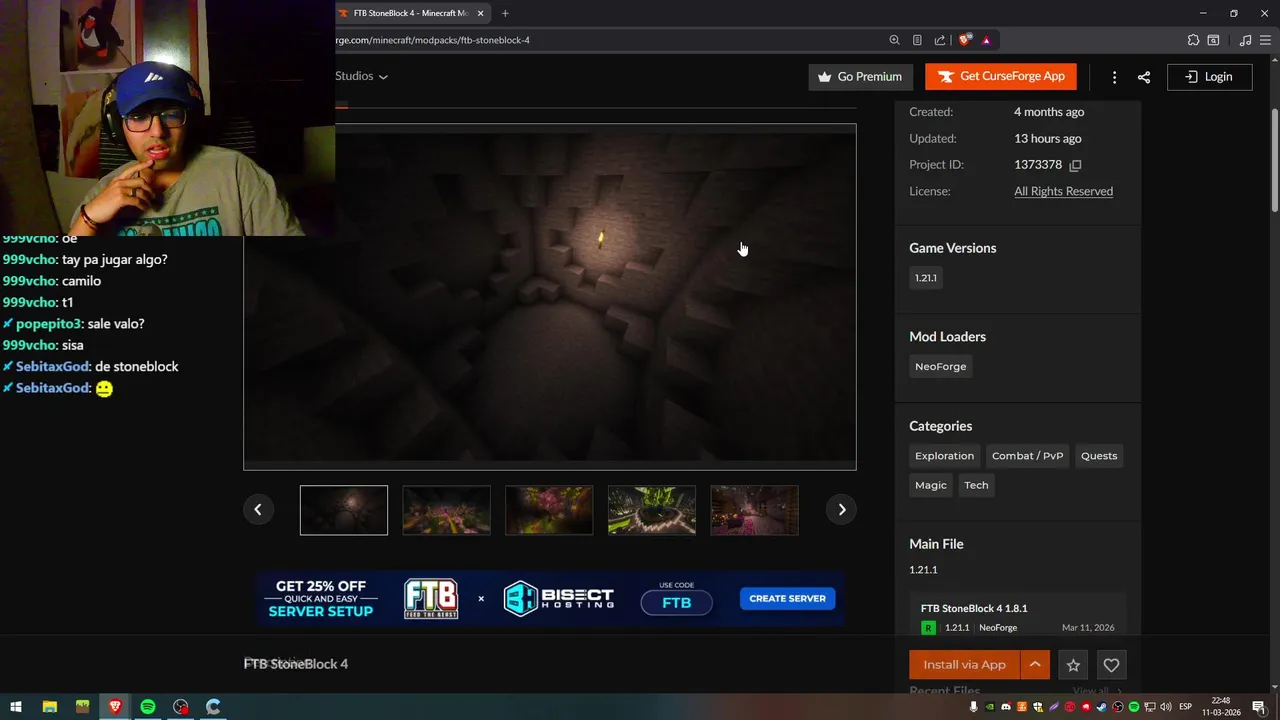Image resolution: width=1280 pixels, height=720 pixels.
Task: Expand the install options arrow
Action: tap(1035, 665)
